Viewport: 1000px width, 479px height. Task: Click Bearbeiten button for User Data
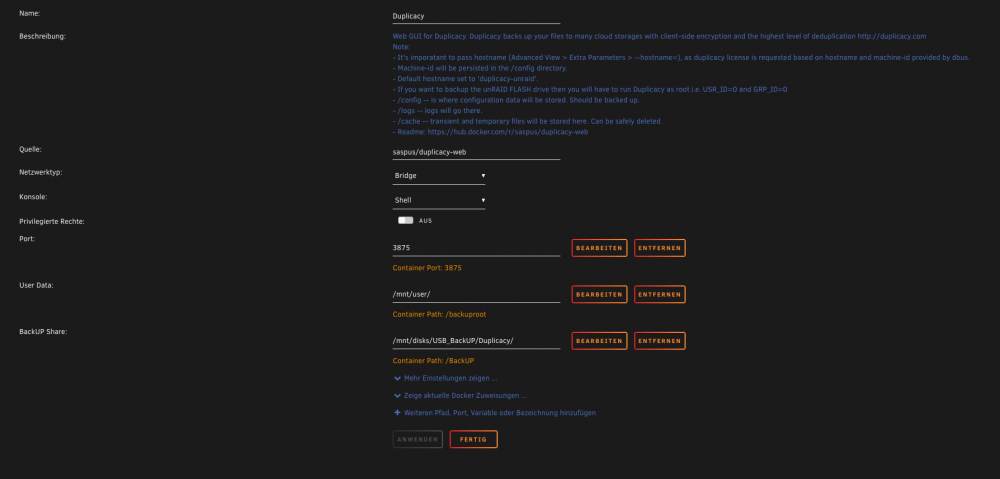[599, 295]
